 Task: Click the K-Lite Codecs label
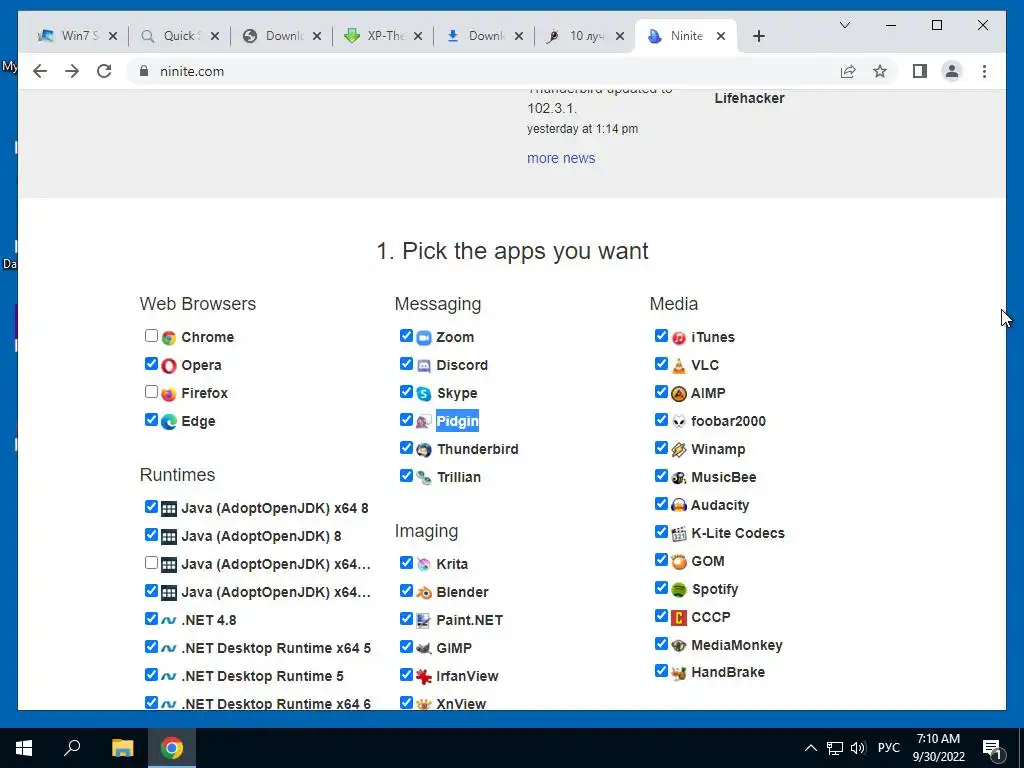[x=738, y=534]
